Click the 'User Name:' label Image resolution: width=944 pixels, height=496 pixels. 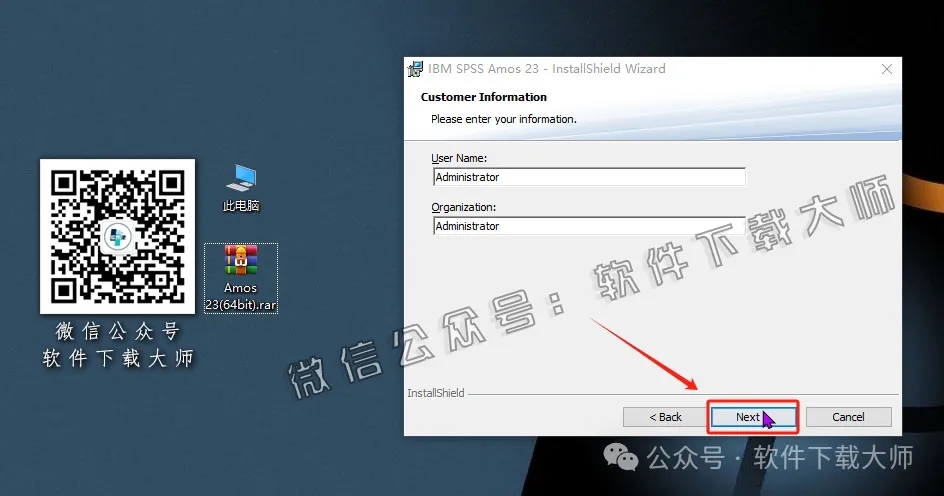click(459, 158)
